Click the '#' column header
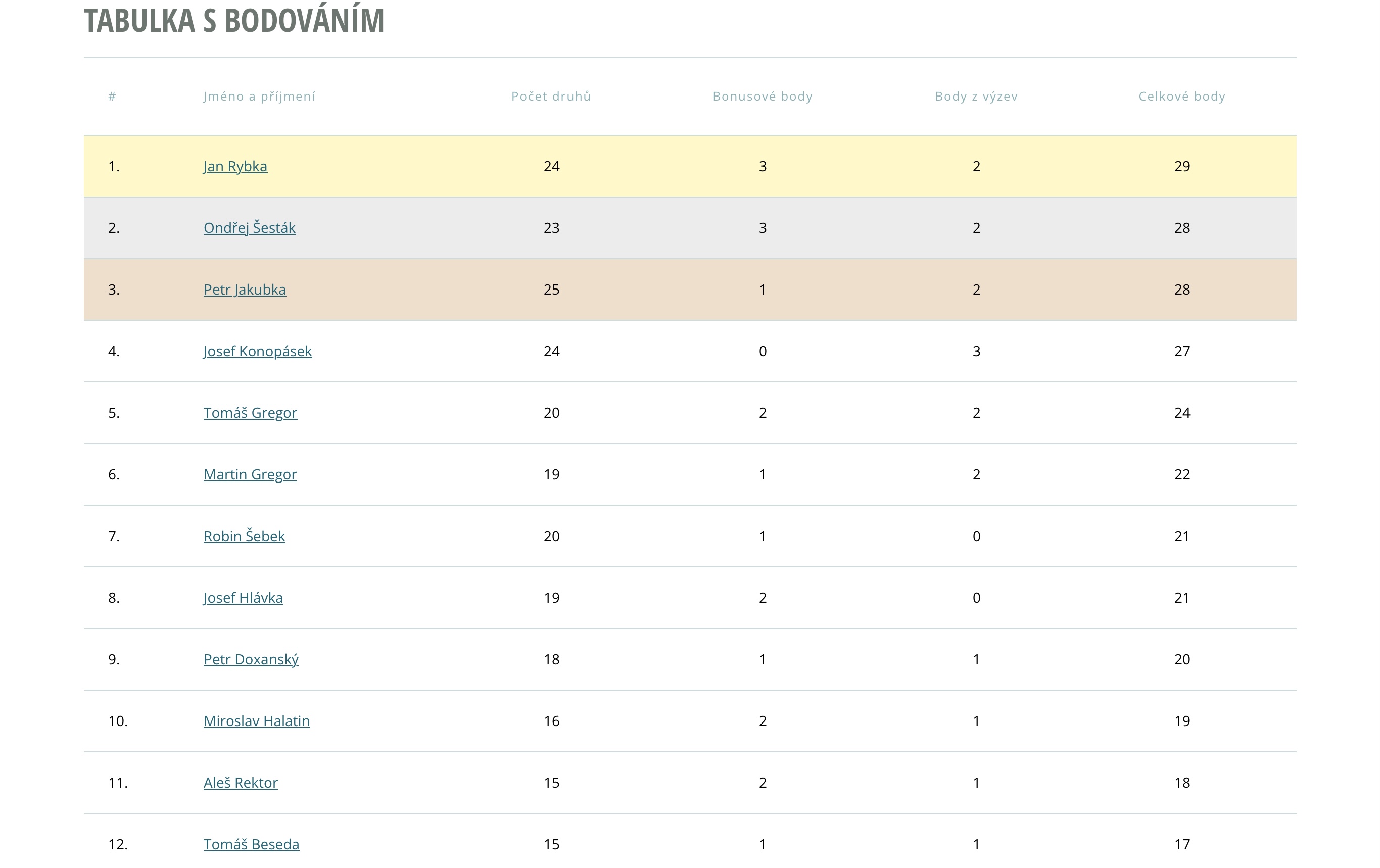 pos(112,97)
